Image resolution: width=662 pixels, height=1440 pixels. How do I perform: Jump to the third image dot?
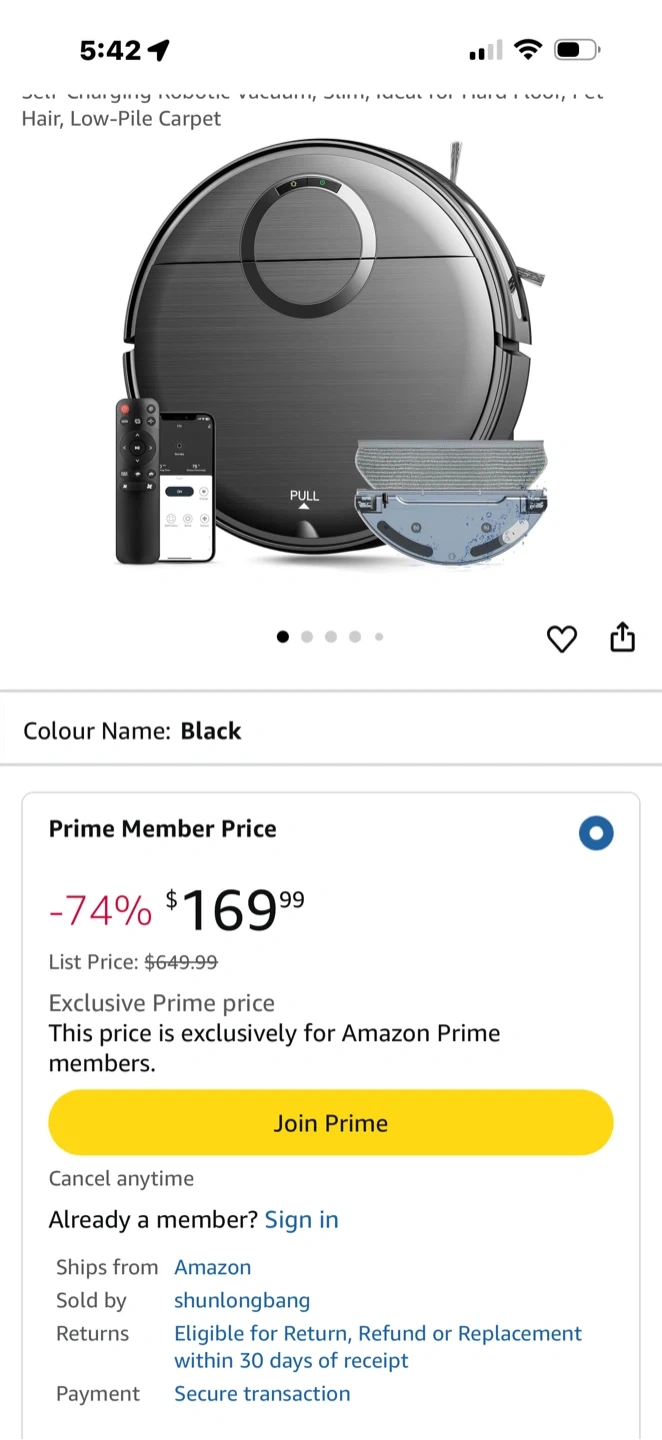(331, 637)
